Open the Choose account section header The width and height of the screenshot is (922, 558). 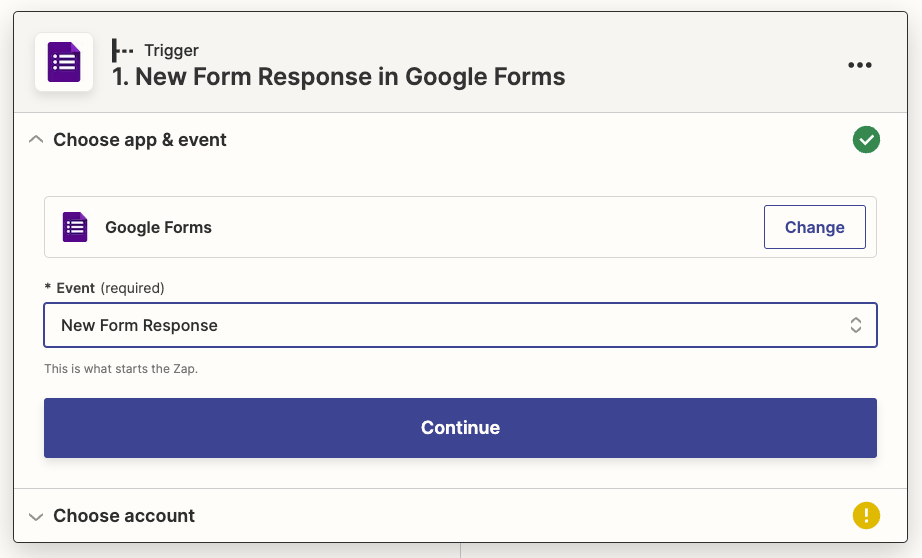coord(124,516)
